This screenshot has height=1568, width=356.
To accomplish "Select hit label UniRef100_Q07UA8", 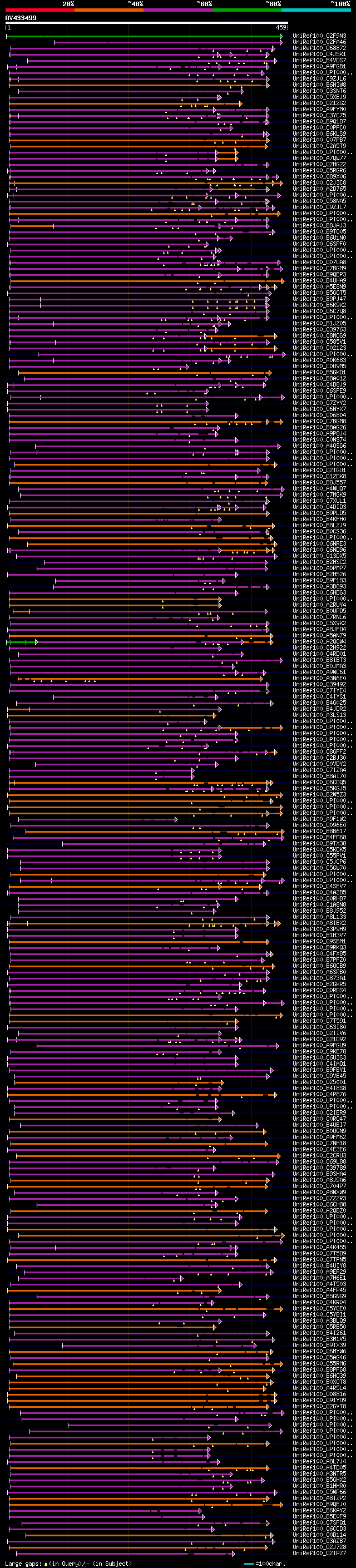I will tap(319, 263).
